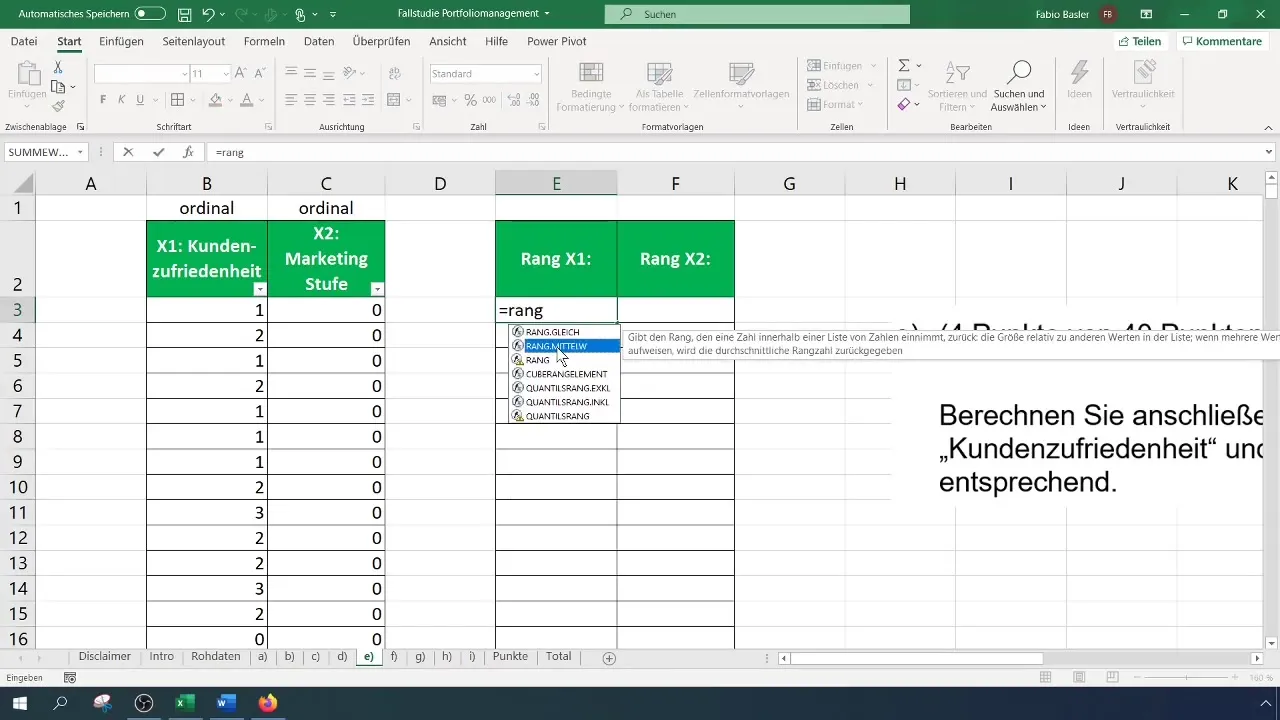Open Firefox from the Windows taskbar

point(266,703)
